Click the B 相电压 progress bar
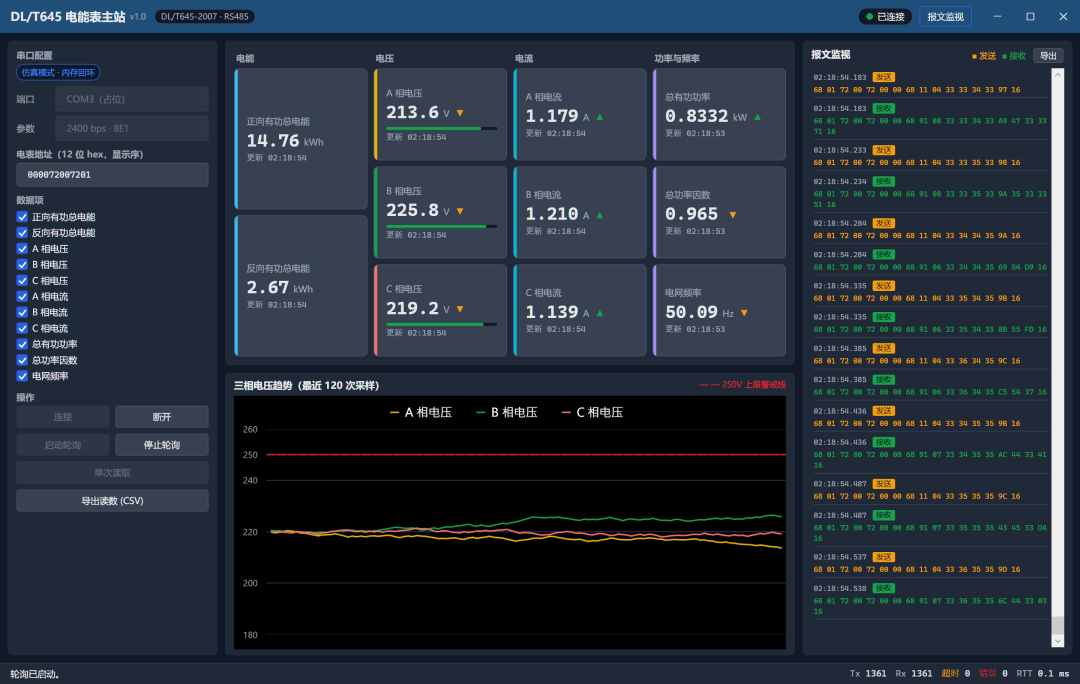The height and width of the screenshot is (684, 1080). pos(442,226)
